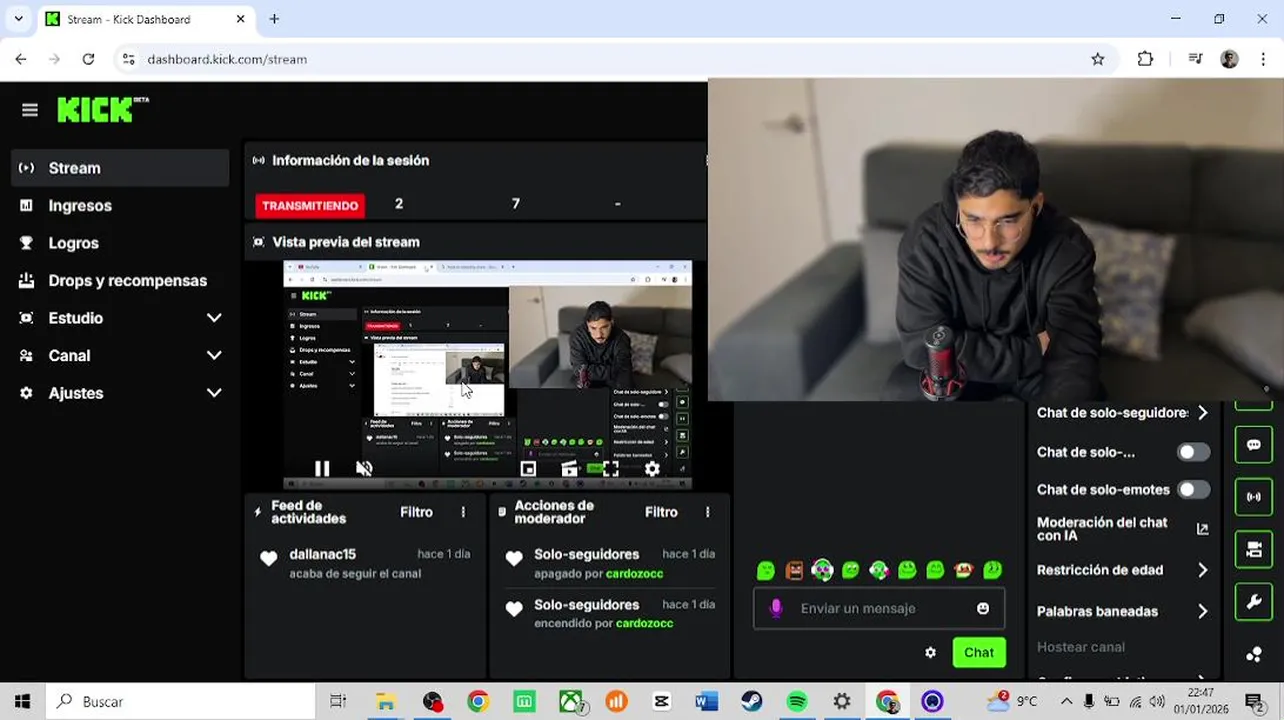1284x720 pixels.
Task: Click Hostear canal option
Action: click(1081, 647)
